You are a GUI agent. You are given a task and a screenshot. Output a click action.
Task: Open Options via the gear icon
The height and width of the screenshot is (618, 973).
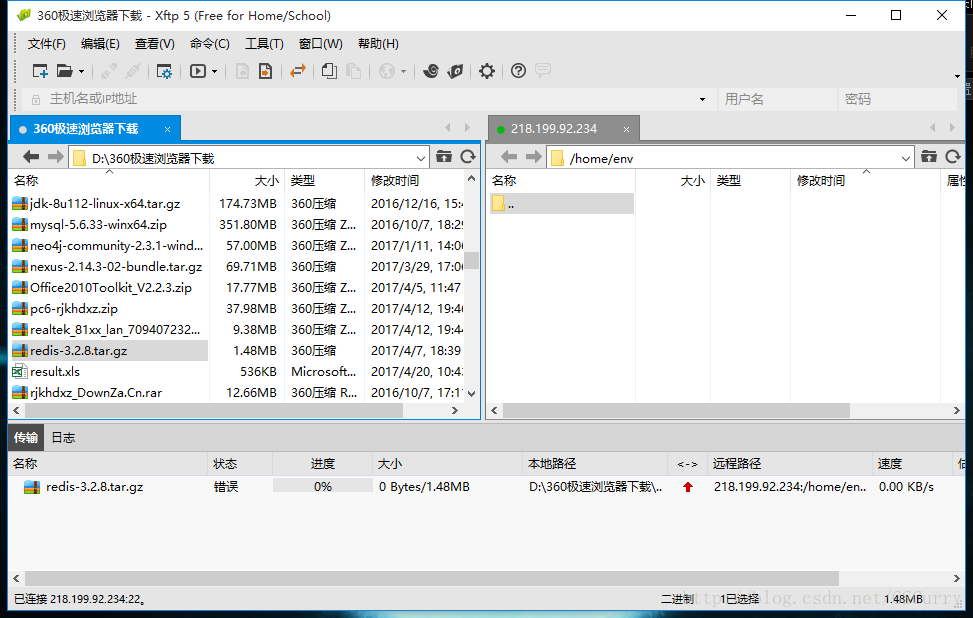pyautogui.click(x=487, y=71)
